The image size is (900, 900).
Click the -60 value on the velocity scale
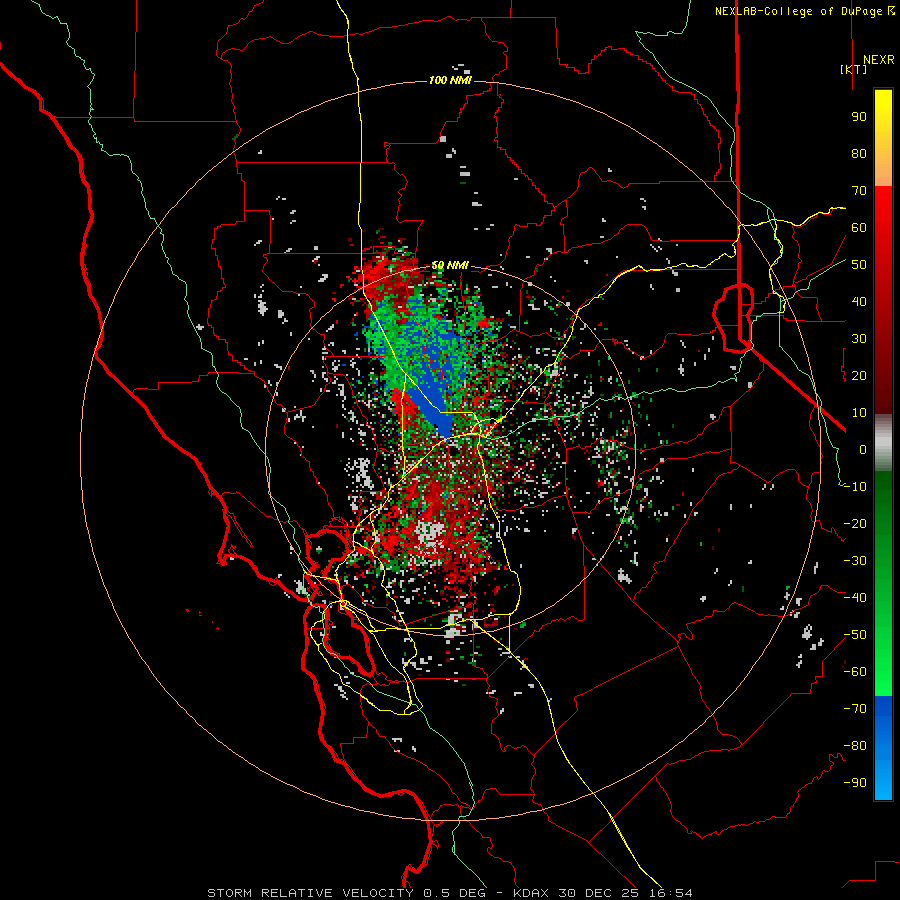coord(855,672)
